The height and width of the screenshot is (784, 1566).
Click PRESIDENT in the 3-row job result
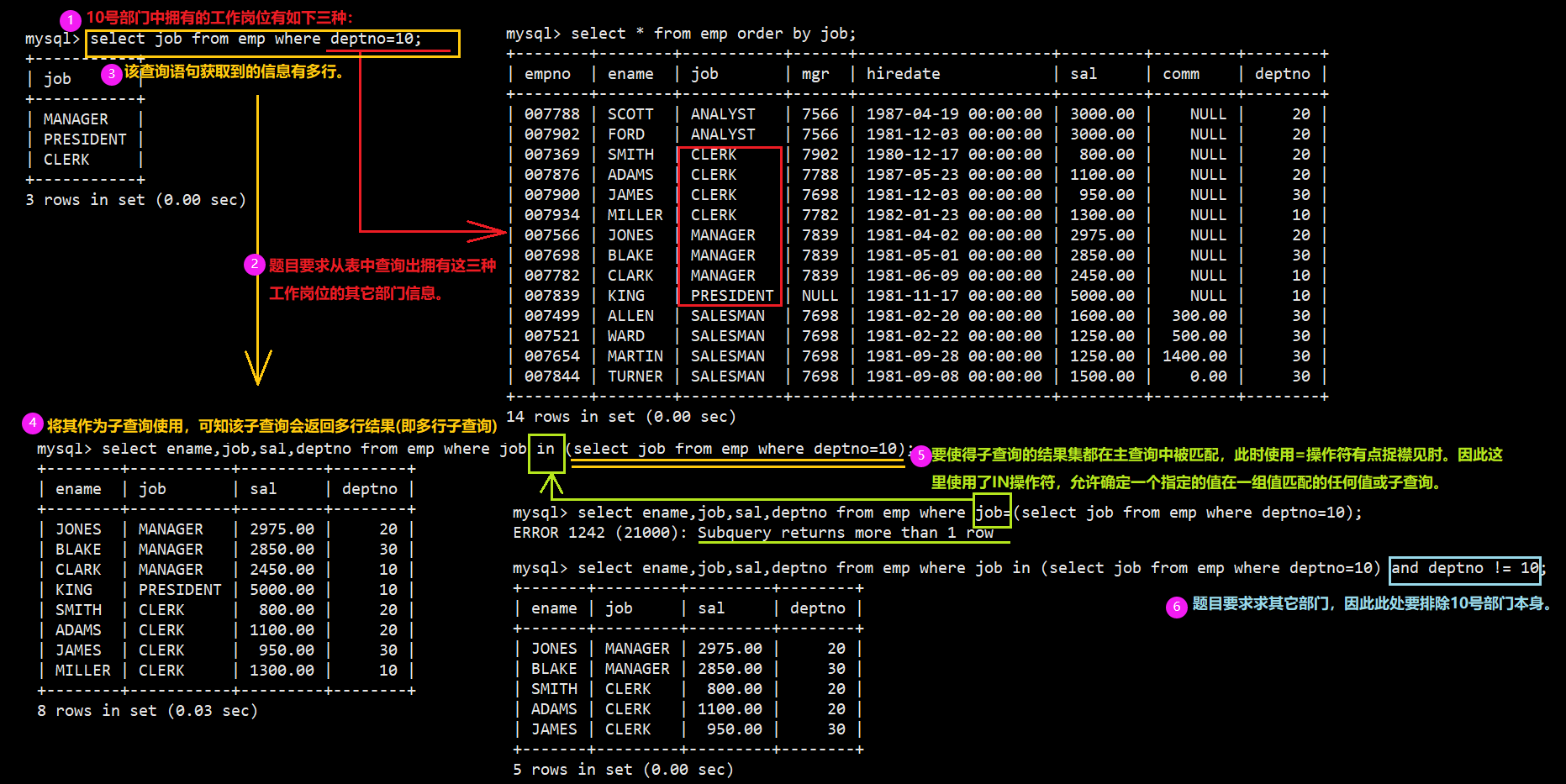[x=85, y=139]
